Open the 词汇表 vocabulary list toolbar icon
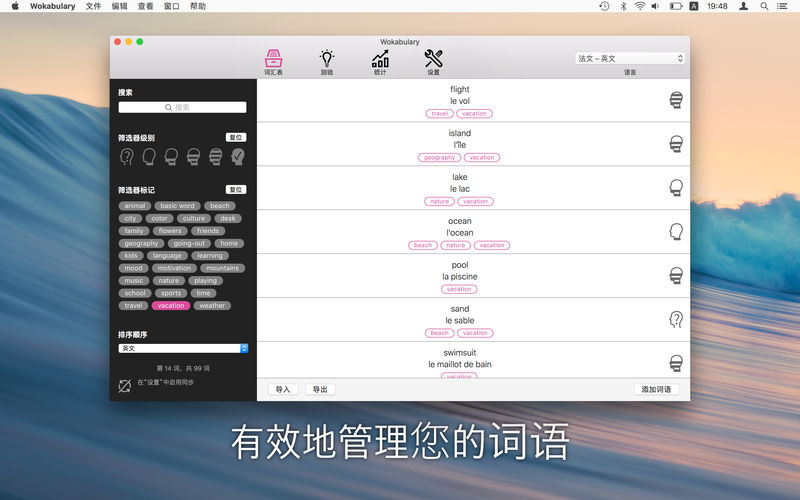The height and width of the screenshot is (500, 800). coord(273,62)
